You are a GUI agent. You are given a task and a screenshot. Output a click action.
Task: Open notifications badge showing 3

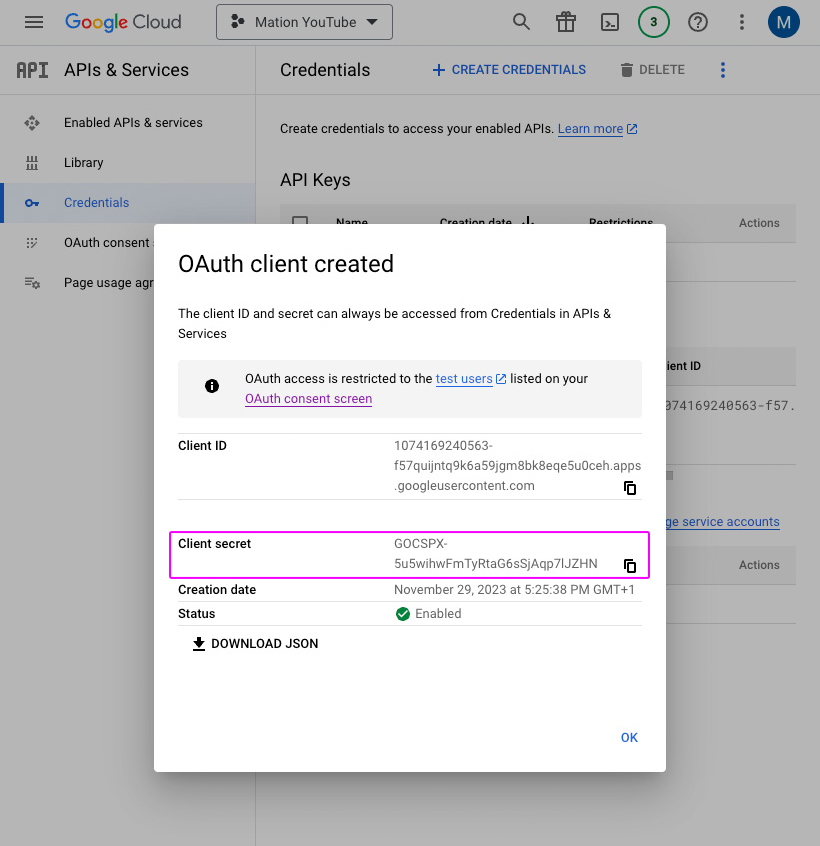coord(653,22)
